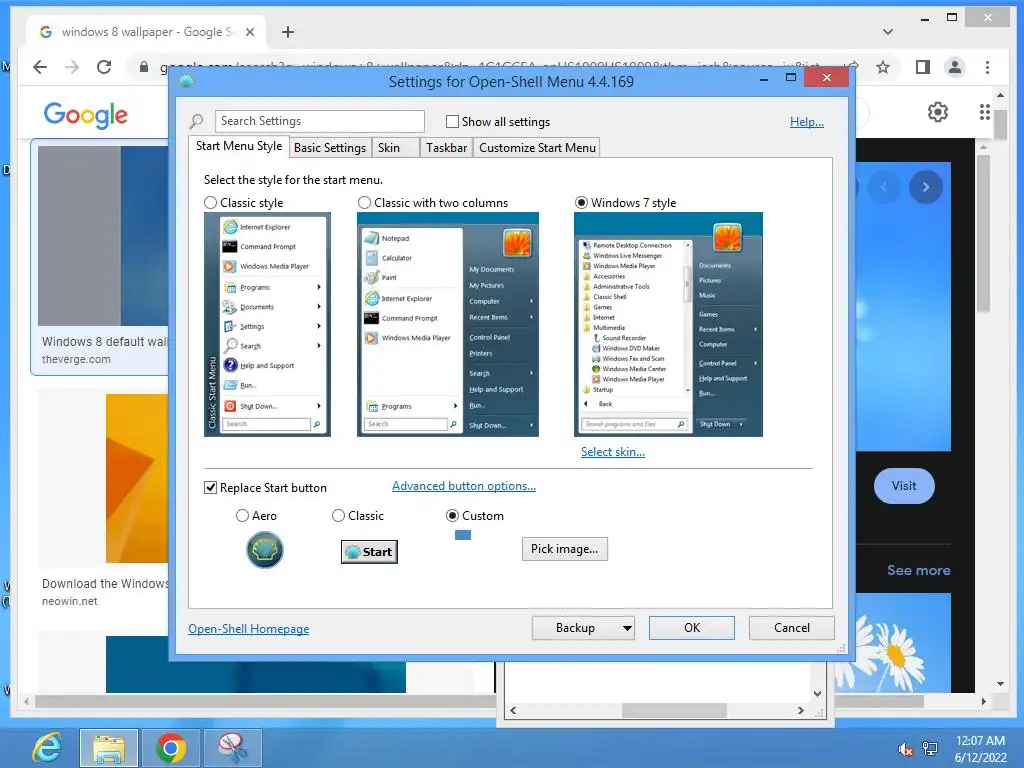Click the Pick image button
Image resolution: width=1024 pixels, height=768 pixels.
pos(564,549)
